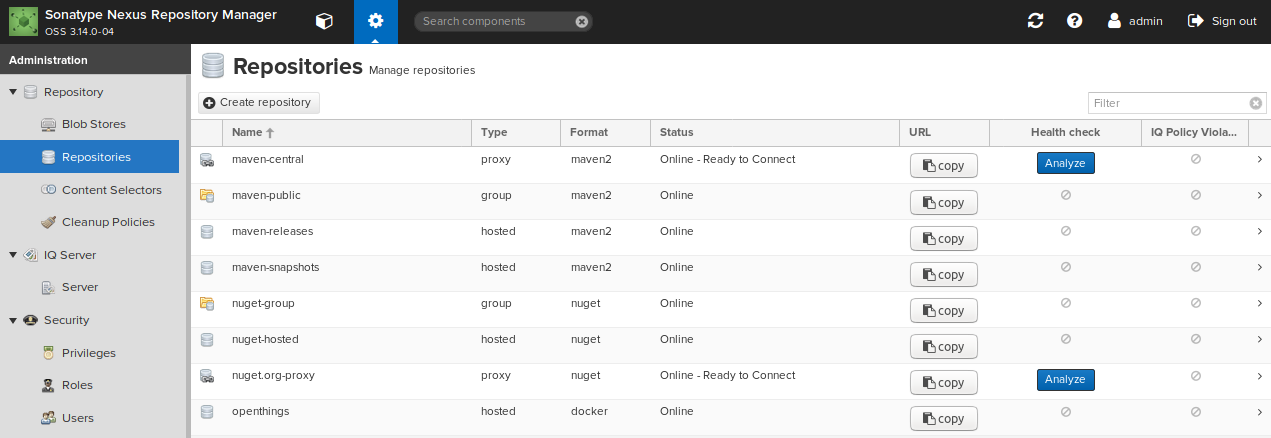Click the maven-releases hosted repository icon
This screenshot has height=438, width=1271.
(207, 232)
